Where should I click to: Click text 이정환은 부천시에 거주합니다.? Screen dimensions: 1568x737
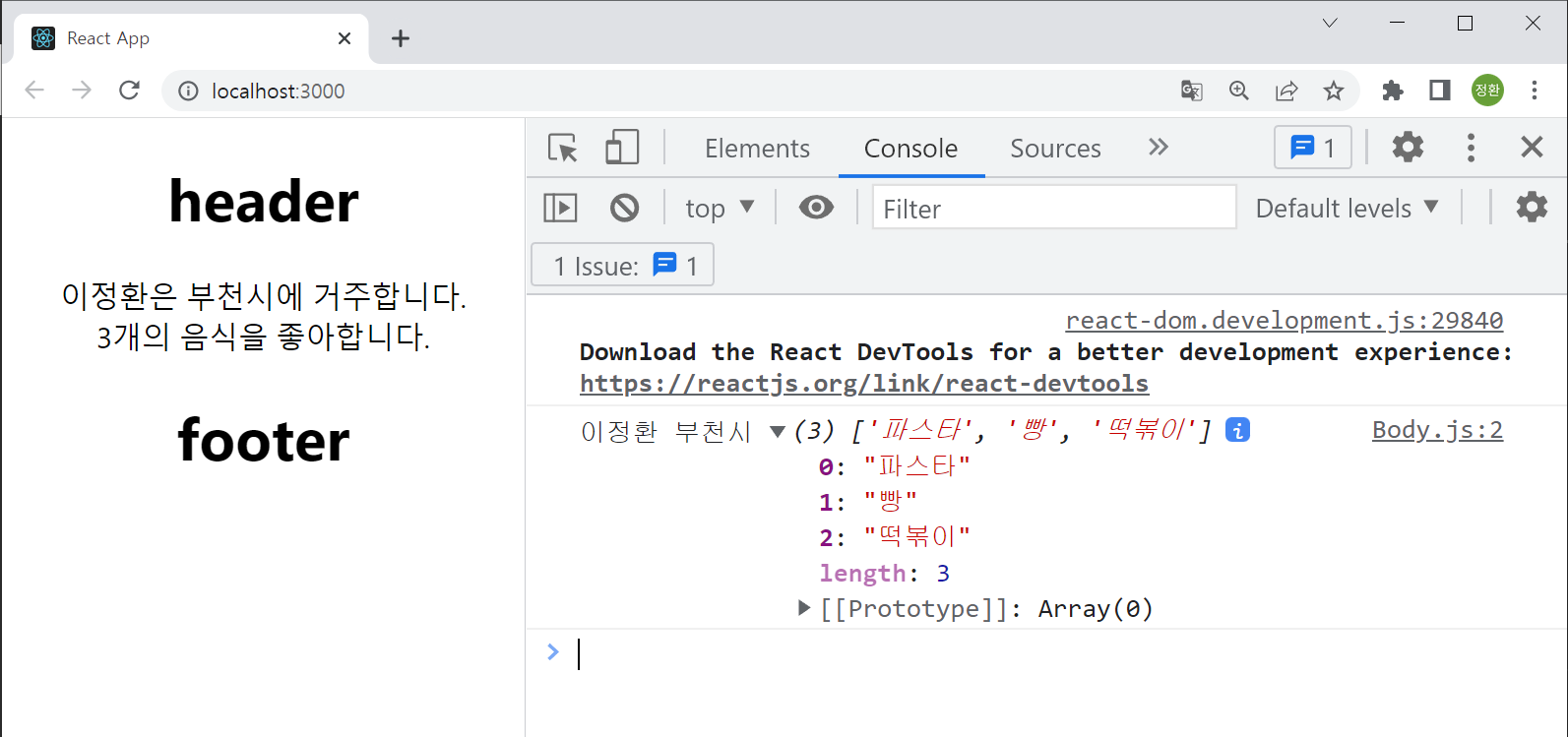click(x=264, y=295)
